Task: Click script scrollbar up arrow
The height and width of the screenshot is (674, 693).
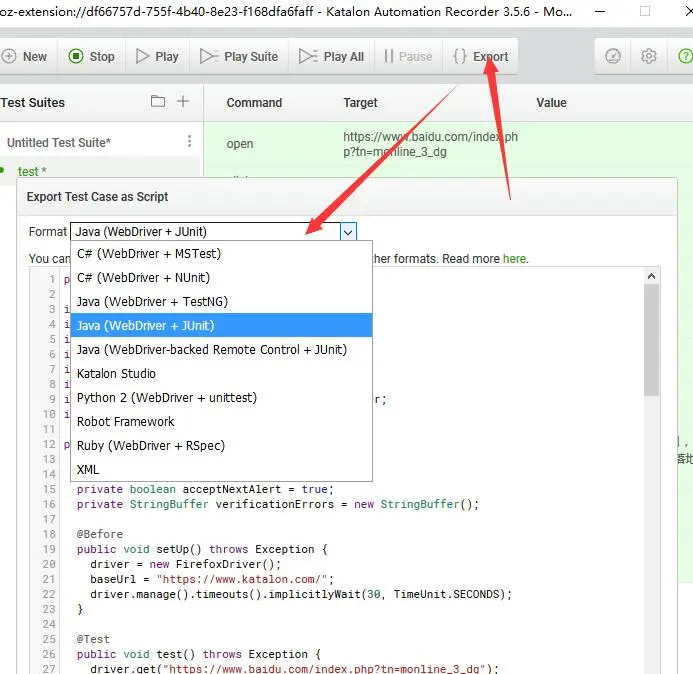Action: point(651,277)
